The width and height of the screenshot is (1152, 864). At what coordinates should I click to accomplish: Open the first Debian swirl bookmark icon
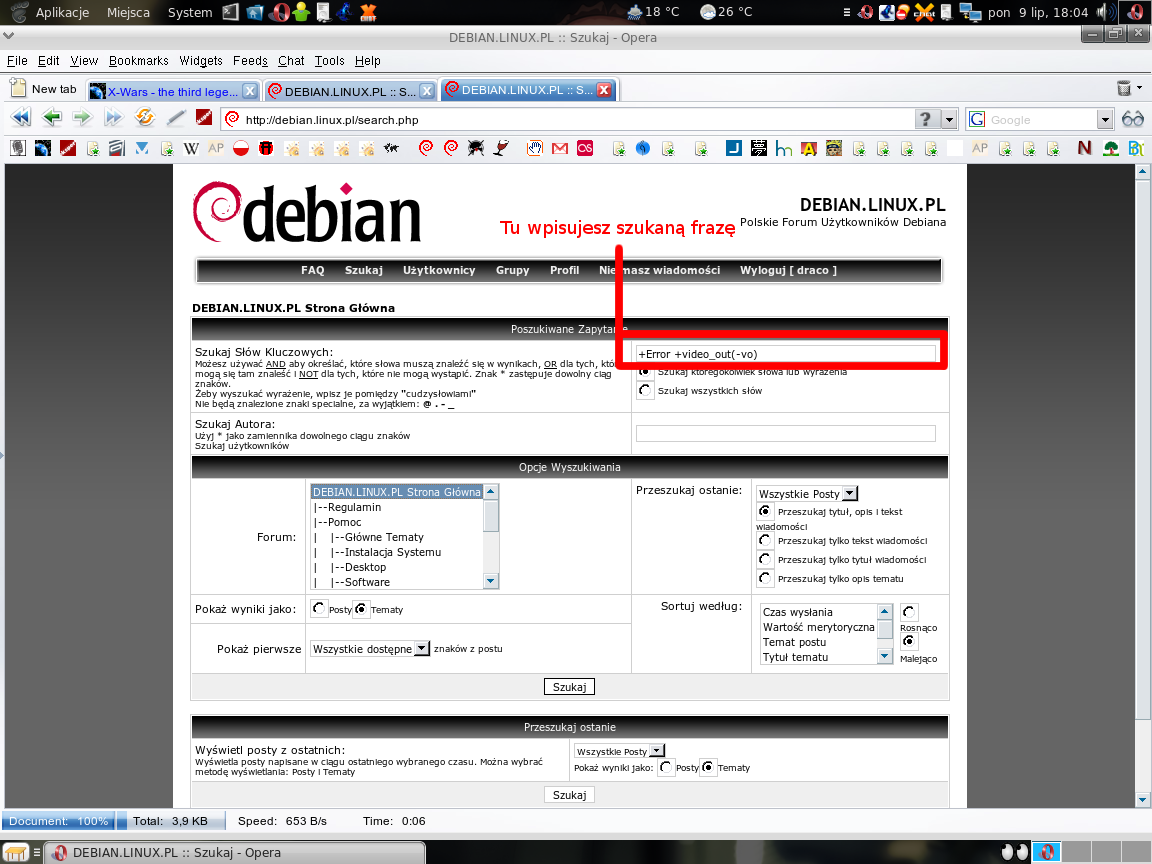click(426, 148)
